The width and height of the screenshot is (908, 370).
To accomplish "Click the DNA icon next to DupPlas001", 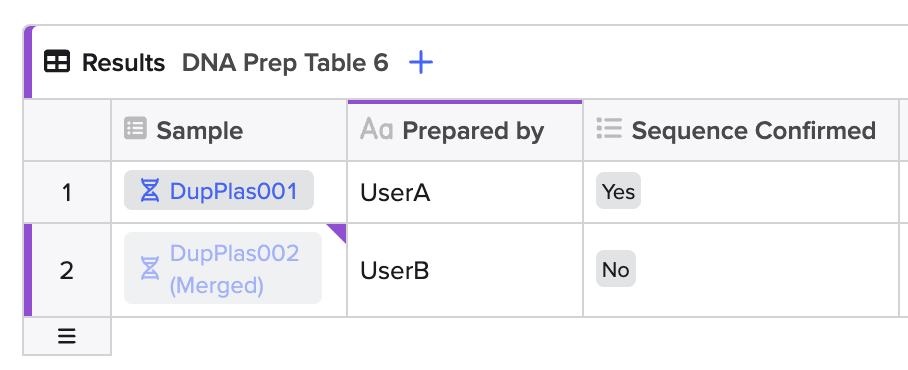I will click(149, 191).
